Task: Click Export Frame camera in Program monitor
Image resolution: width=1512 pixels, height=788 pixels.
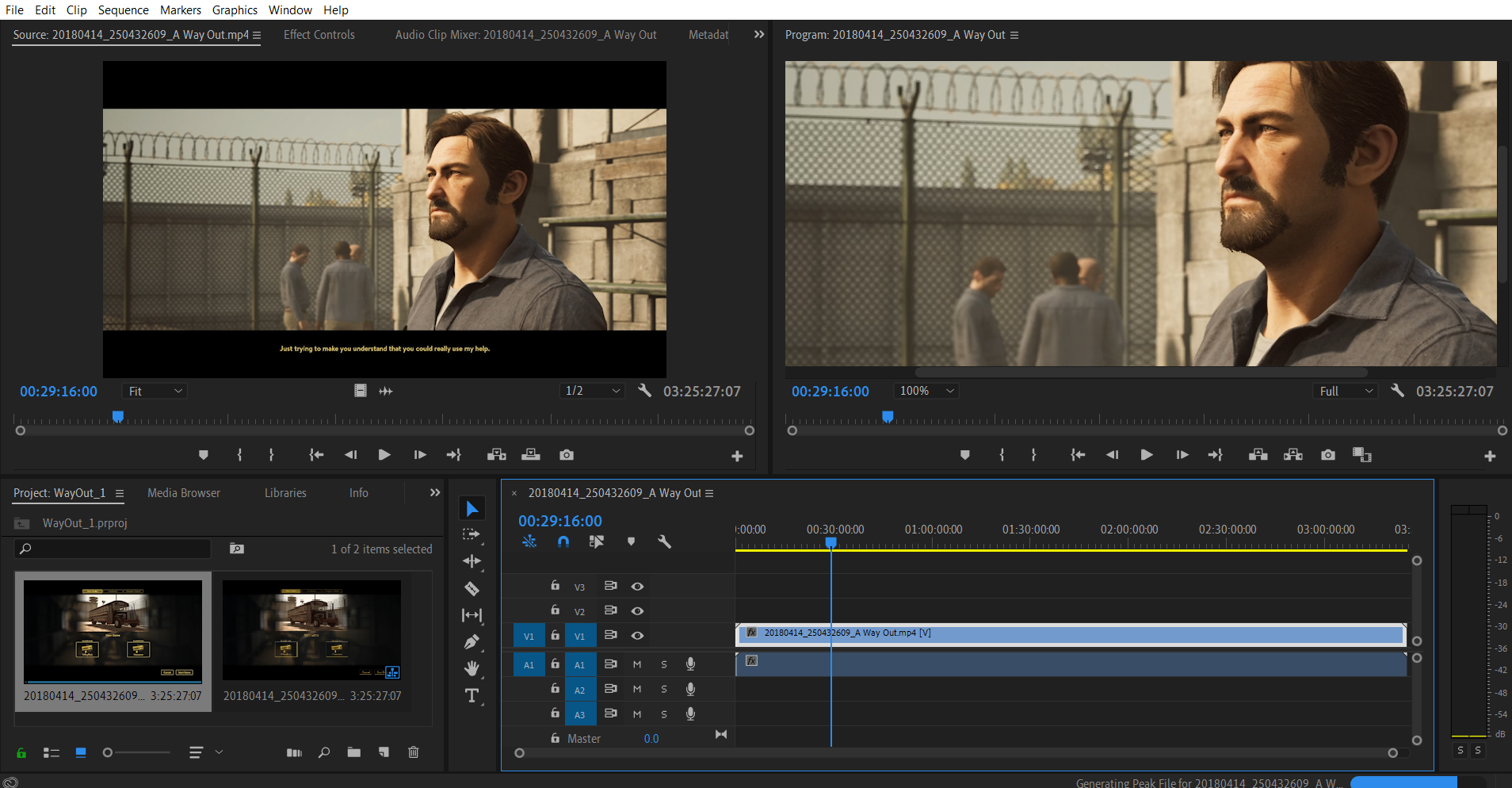Action: [x=1328, y=455]
